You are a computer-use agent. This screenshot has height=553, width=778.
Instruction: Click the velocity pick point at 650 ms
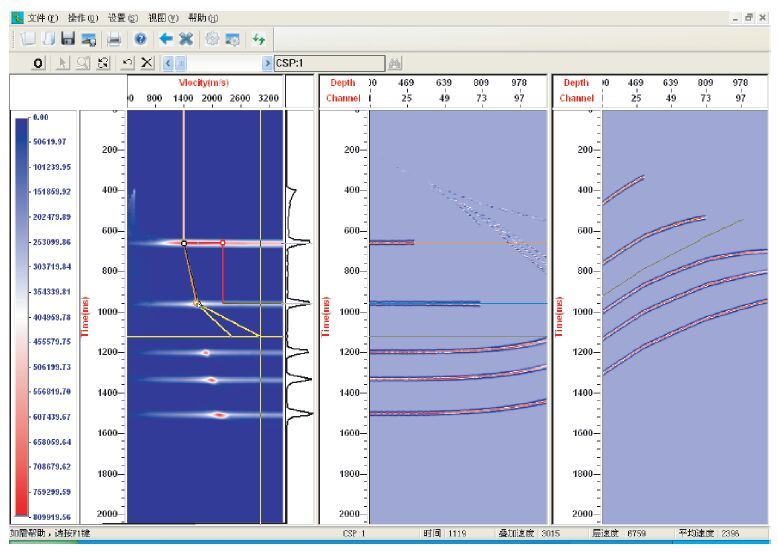184,243
